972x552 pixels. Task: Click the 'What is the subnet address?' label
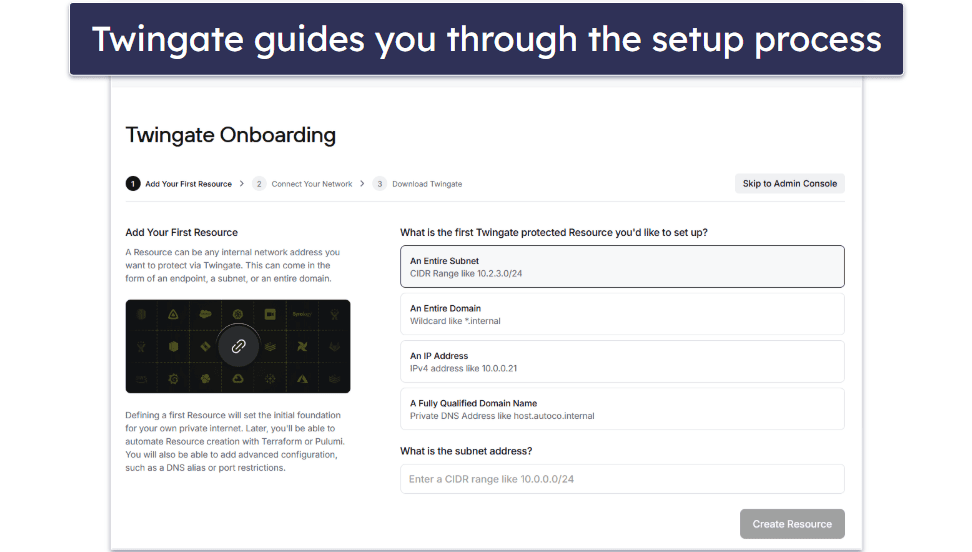coord(466,451)
